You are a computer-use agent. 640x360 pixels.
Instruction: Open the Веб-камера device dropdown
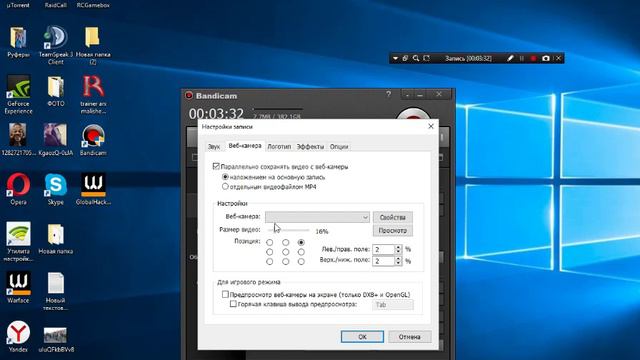(x=317, y=217)
